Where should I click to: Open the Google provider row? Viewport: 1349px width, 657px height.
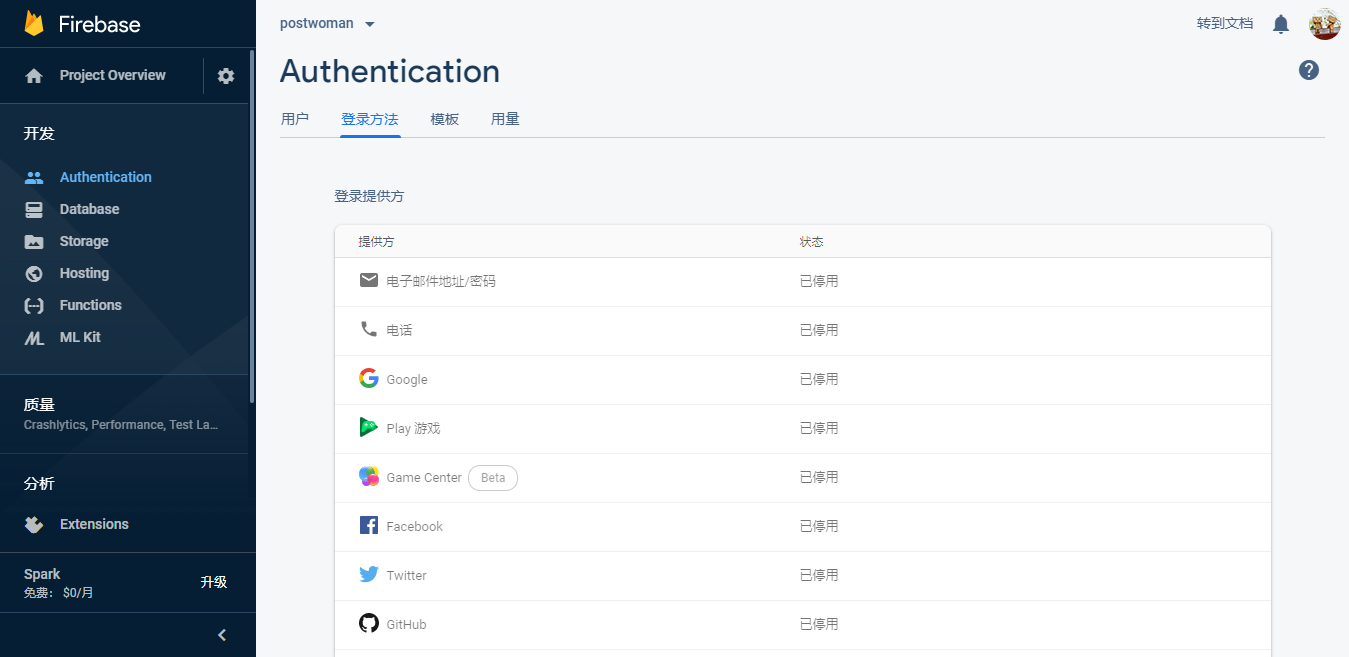803,379
